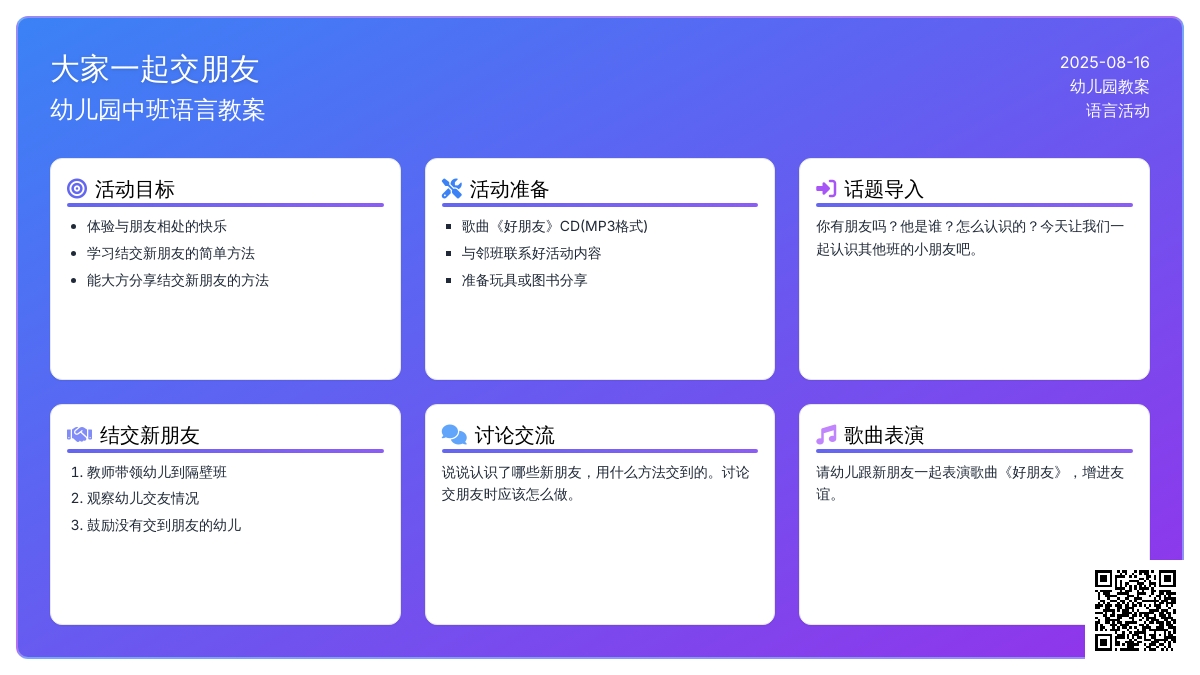The image size is (1200, 675).
Task: Click step 1 教师带领幼儿到隔壁班
Action: (157, 472)
